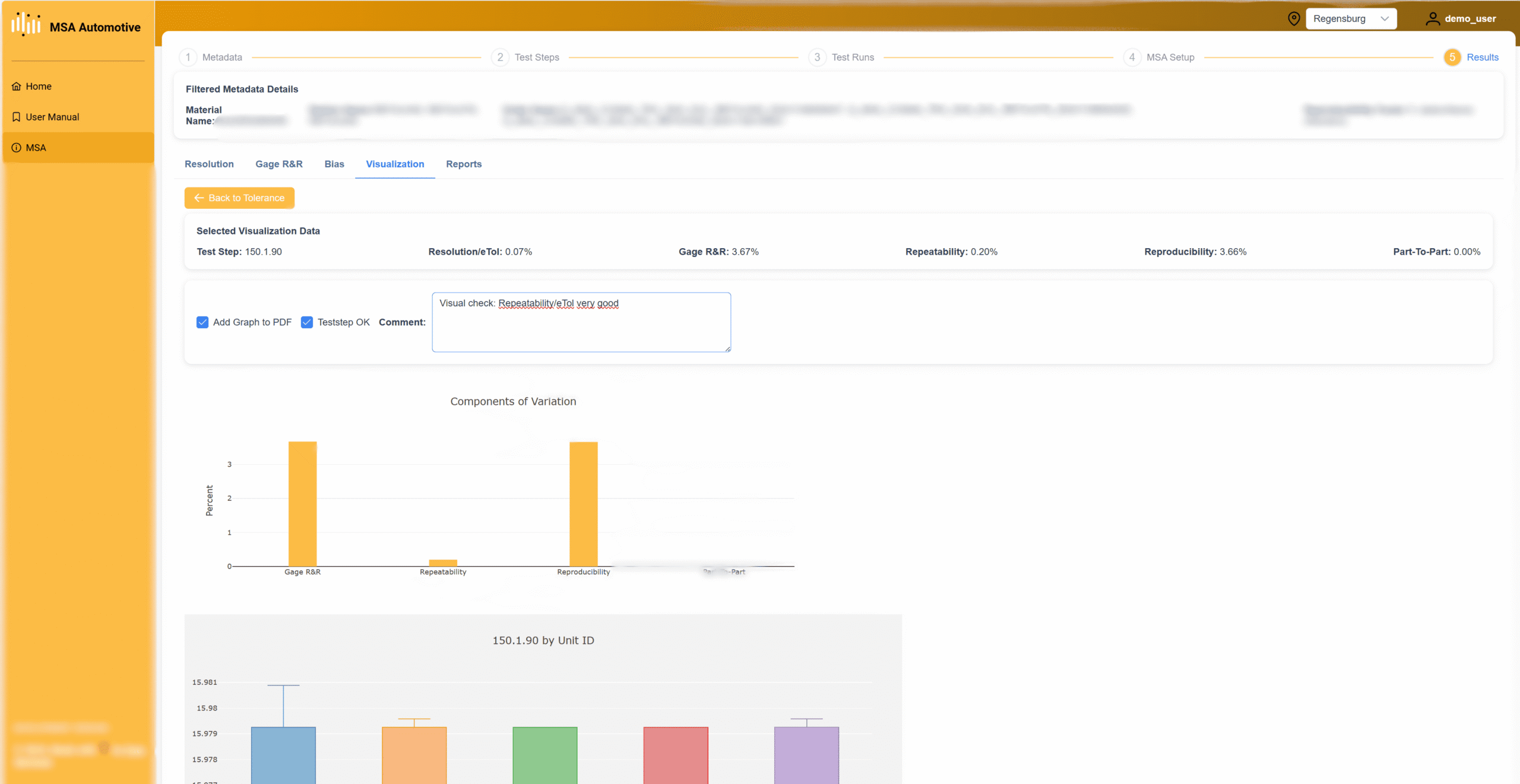Go to step 1 Metadata circle
Viewport: 1520px width, 784px height.
pyautogui.click(x=188, y=57)
